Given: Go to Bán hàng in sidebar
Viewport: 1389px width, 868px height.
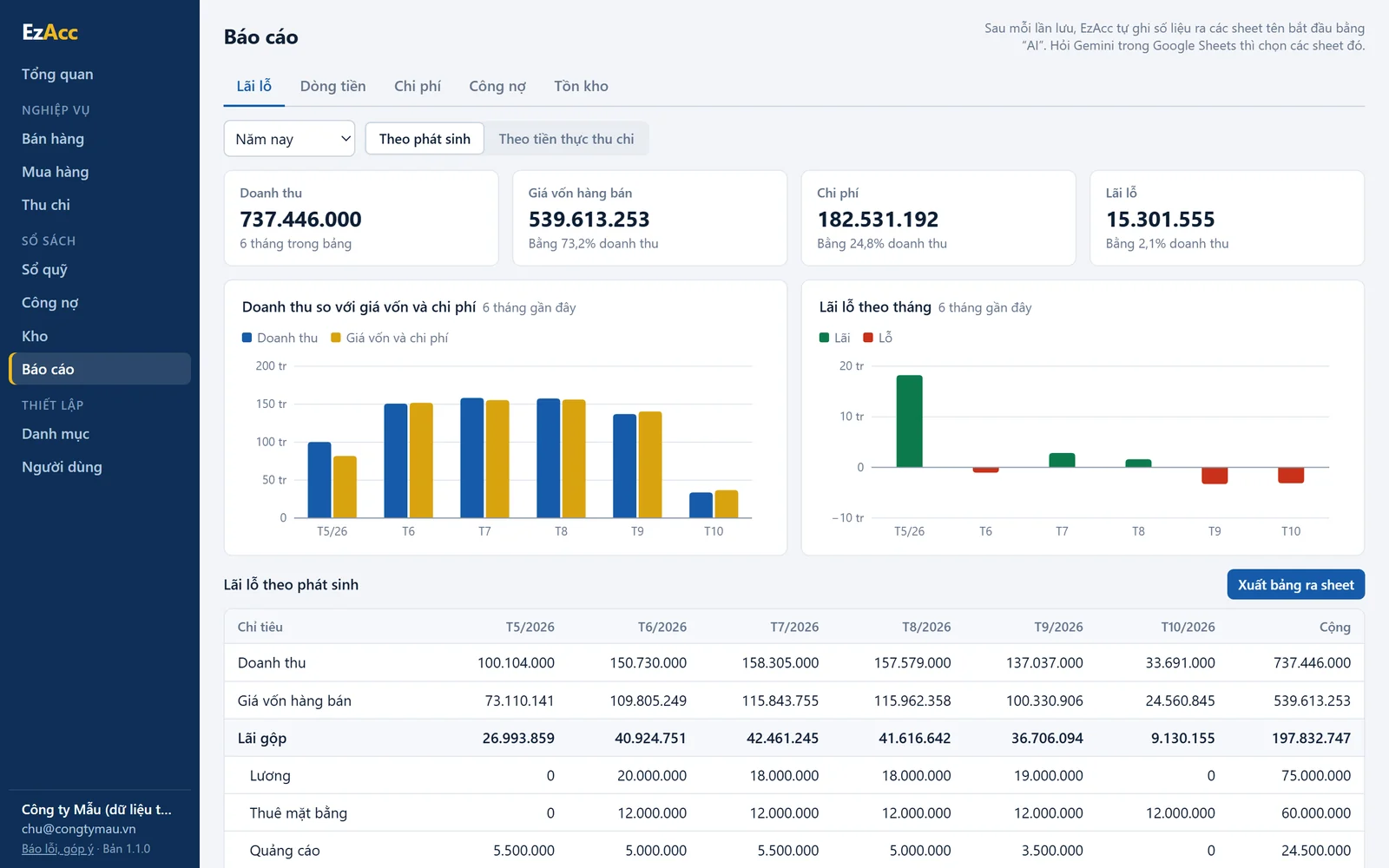Looking at the screenshot, I should [x=53, y=139].
